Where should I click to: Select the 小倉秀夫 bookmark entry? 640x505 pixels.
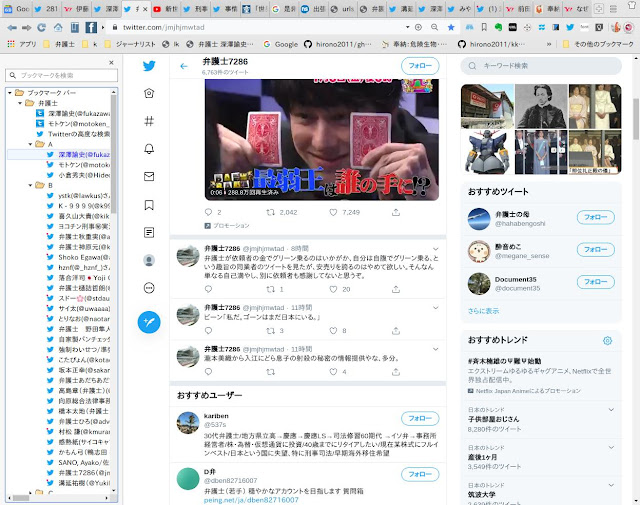click(x=80, y=175)
